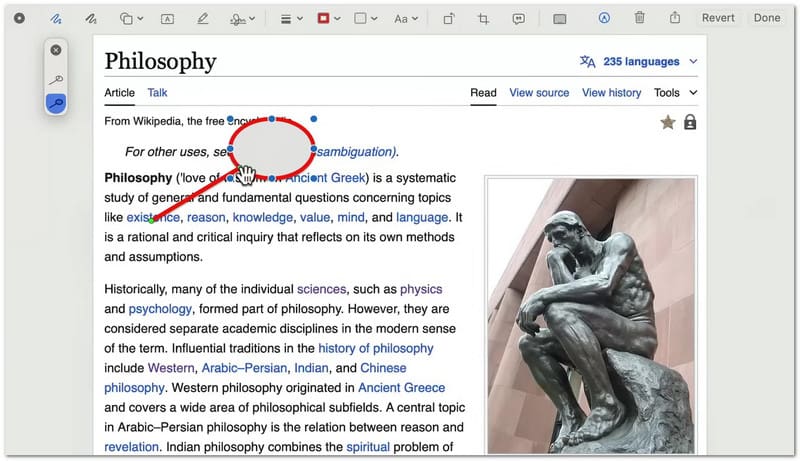
Task: Click the Revert button
Action: pyautogui.click(x=718, y=18)
